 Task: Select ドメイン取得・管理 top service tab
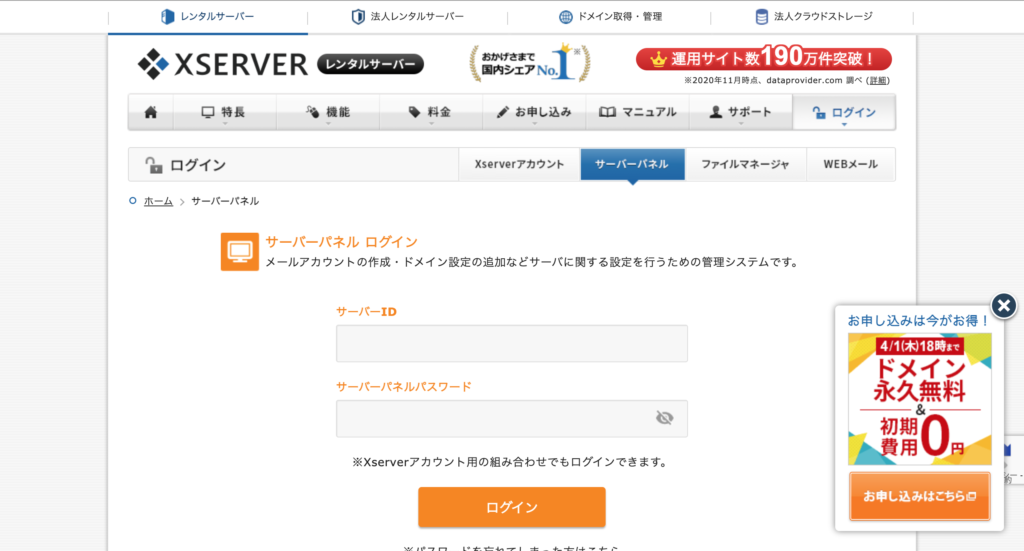click(610, 16)
